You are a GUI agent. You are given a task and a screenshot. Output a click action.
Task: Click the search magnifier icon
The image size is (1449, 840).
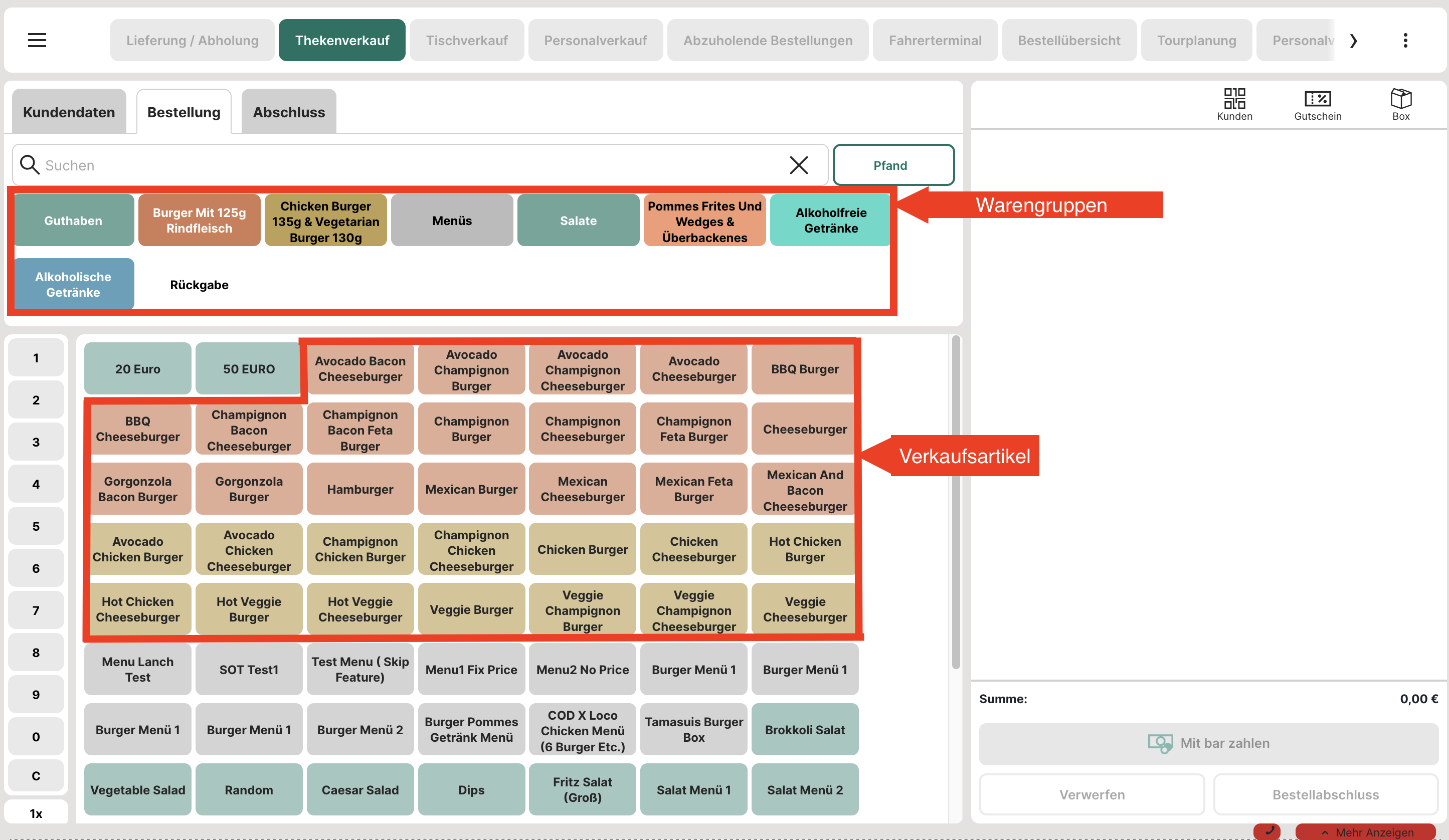pyautogui.click(x=29, y=165)
